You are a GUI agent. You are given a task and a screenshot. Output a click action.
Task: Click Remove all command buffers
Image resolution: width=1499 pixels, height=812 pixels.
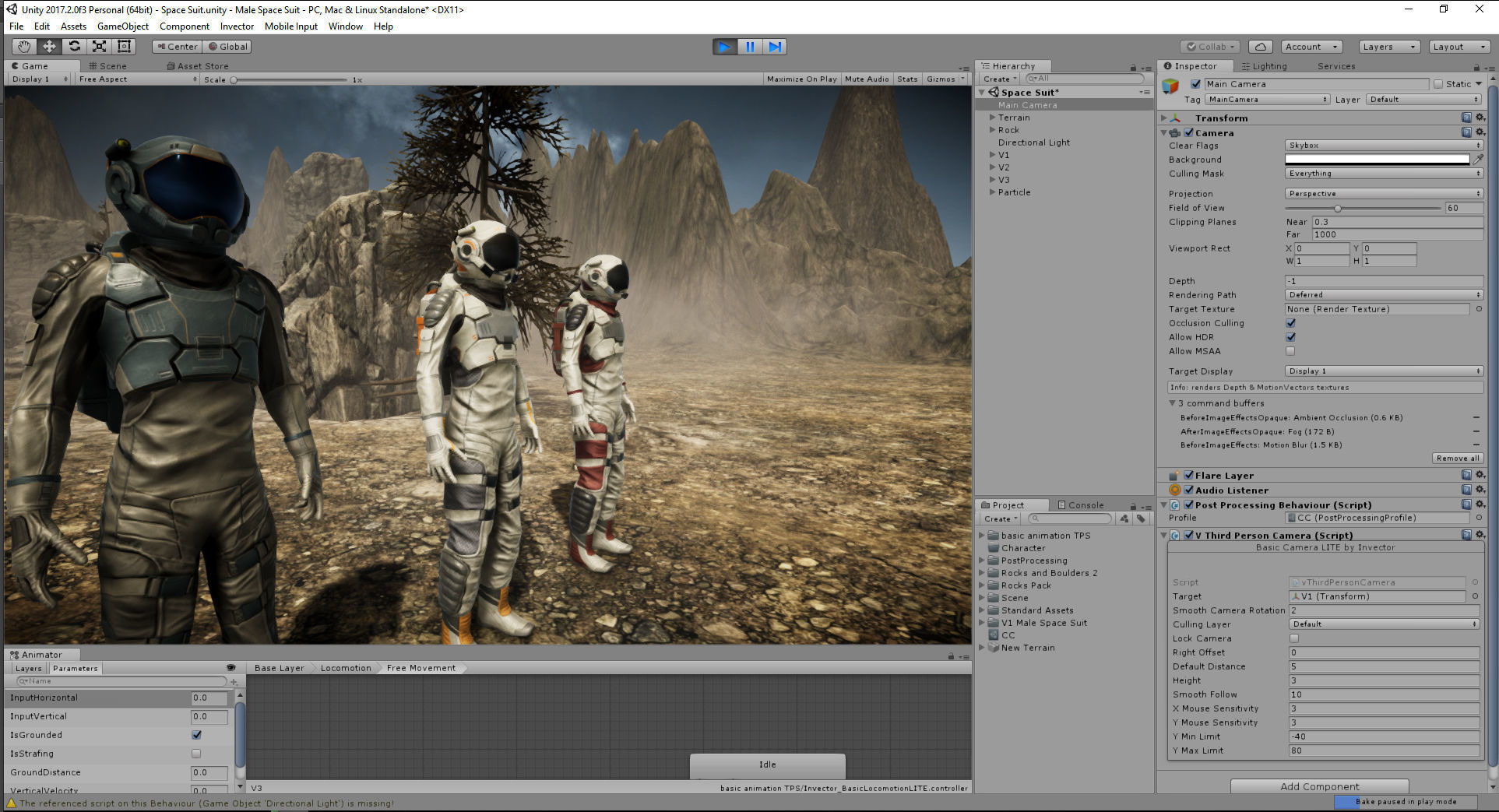(x=1458, y=459)
